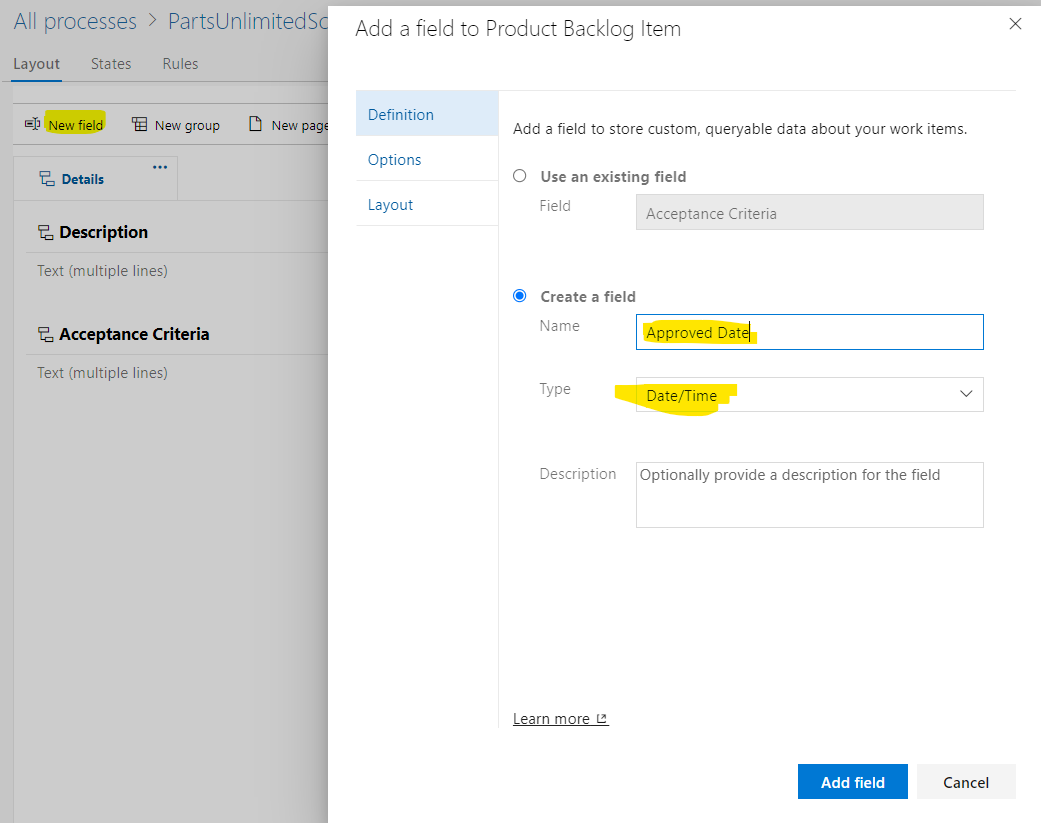Switch to the dialog's Layout tab
The image size is (1041, 823).
[391, 204]
